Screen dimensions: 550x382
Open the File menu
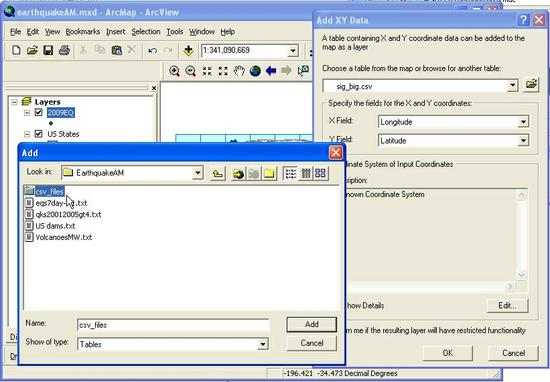click(x=15, y=32)
